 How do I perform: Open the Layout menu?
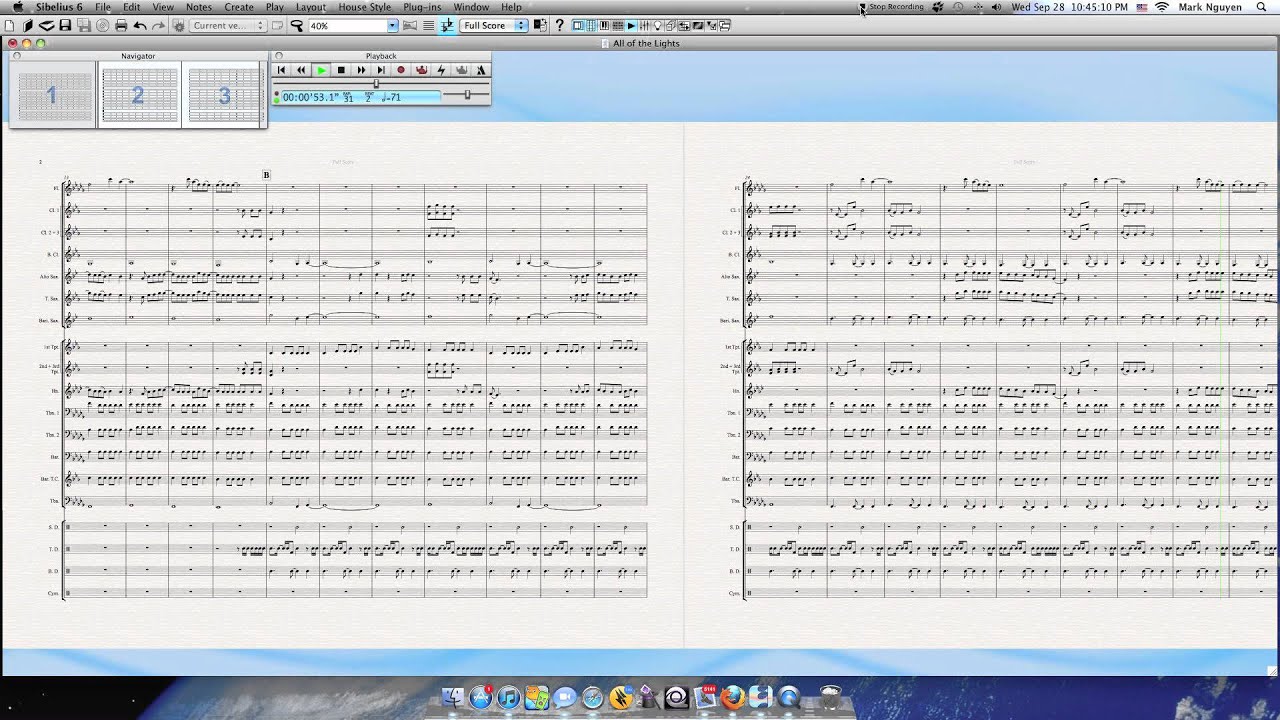[310, 7]
